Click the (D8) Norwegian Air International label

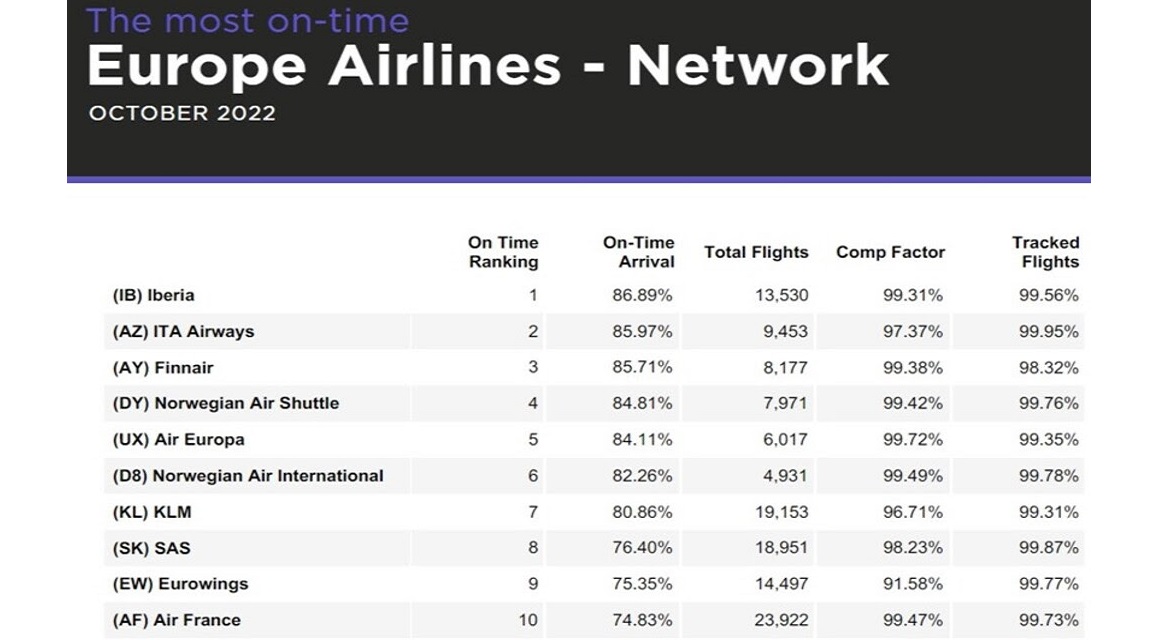[248, 475]
